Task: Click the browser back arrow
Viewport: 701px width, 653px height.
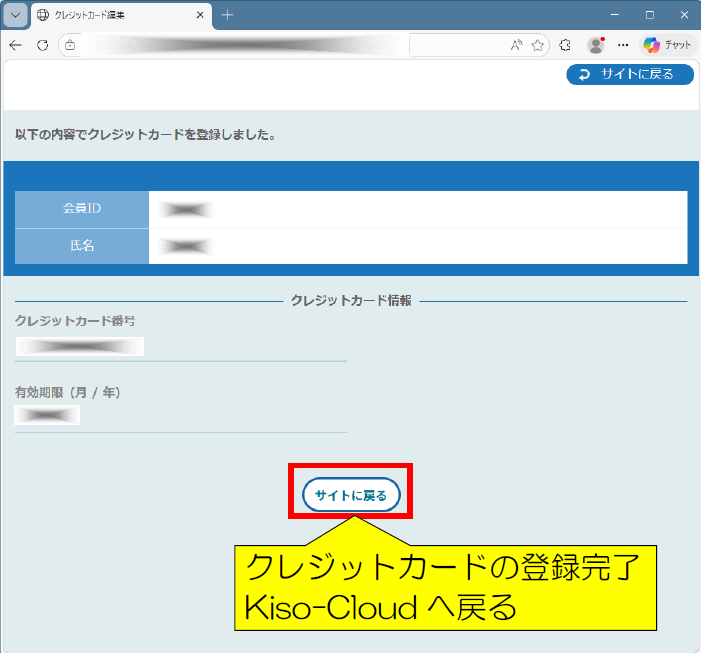Action: click(15, 45)
